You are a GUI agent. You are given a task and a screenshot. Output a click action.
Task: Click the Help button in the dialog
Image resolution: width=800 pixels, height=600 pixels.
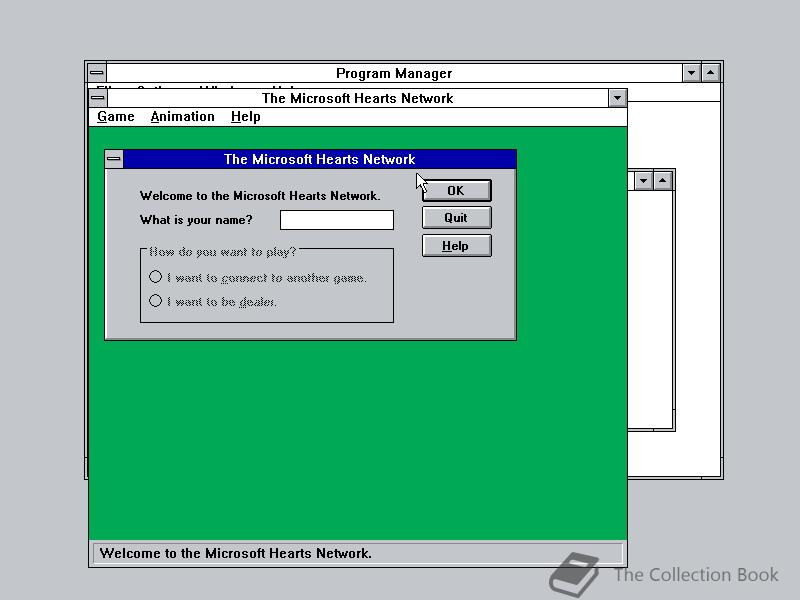pyautogui.click(x=457, y=246)
